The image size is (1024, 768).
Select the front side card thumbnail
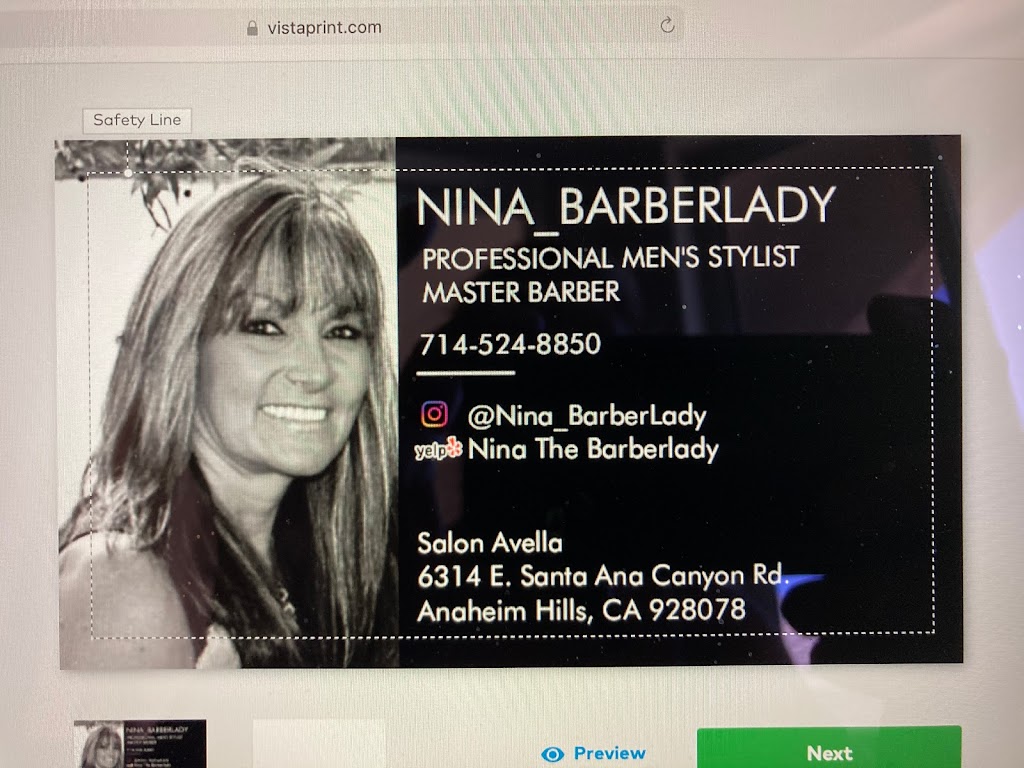click(x=140, y=744)
